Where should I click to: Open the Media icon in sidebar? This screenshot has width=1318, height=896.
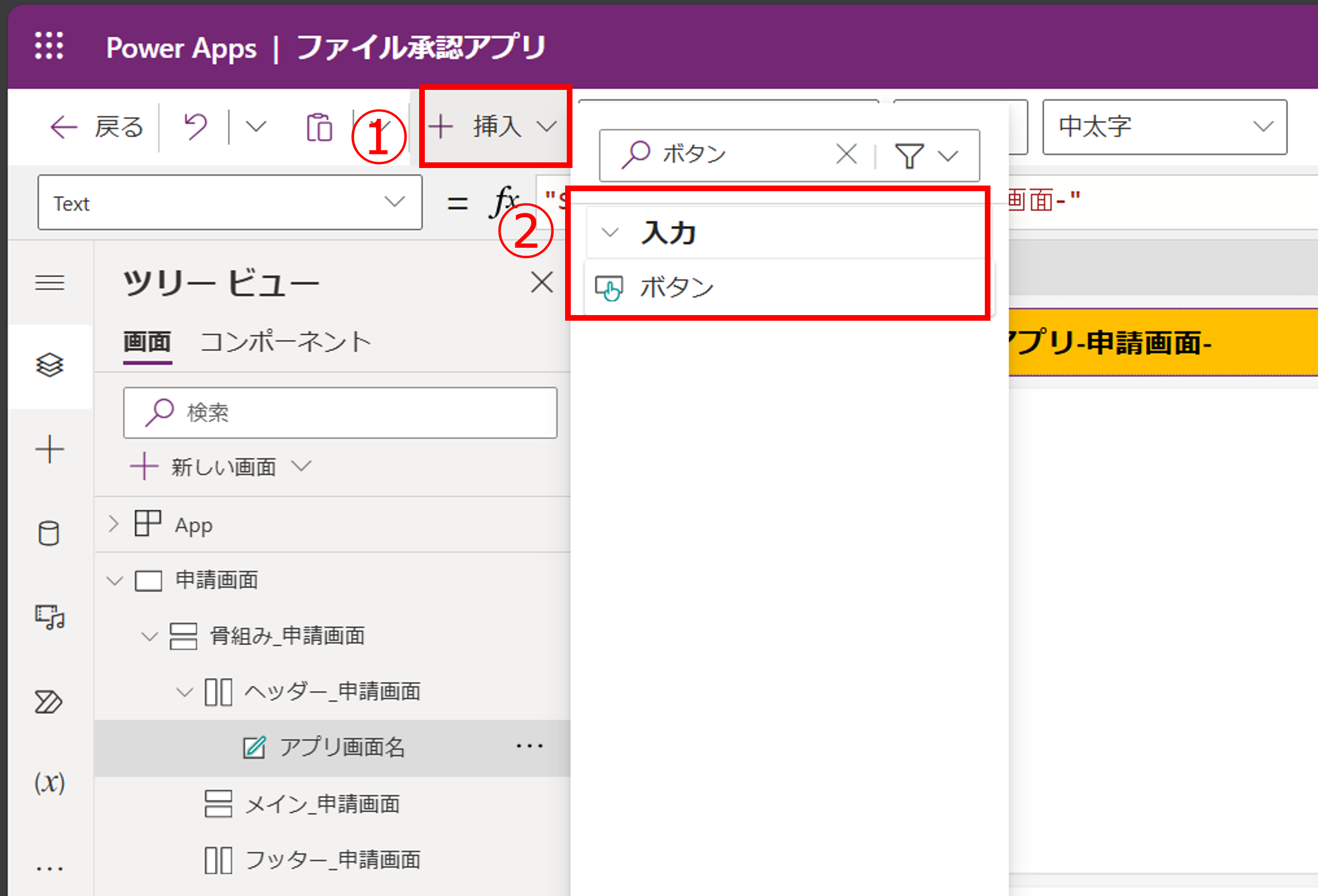[50, 617]
